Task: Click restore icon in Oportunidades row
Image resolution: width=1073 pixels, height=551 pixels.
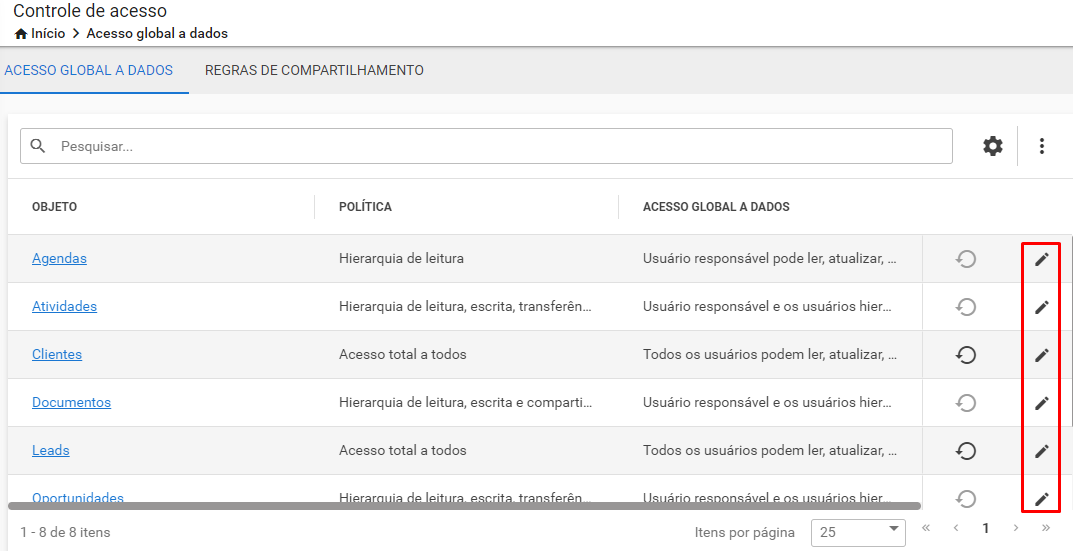Action: [966, 498]
